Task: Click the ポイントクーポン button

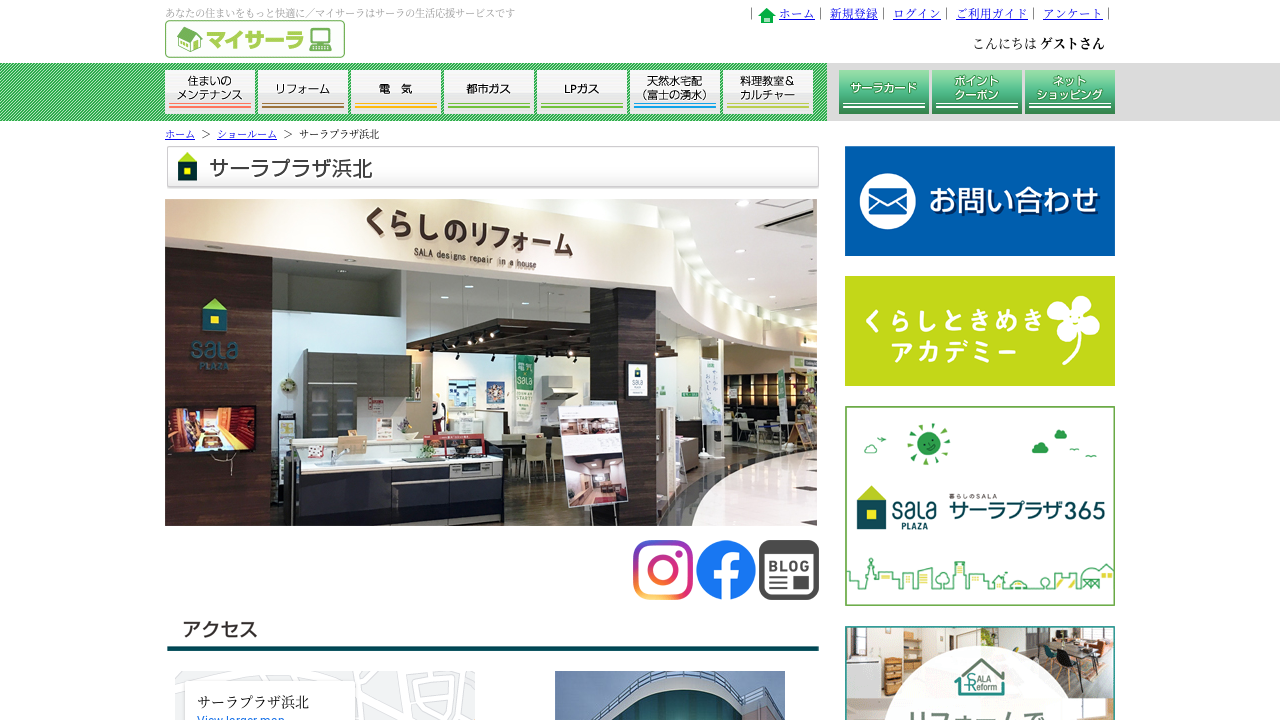Action: (977, 92)
